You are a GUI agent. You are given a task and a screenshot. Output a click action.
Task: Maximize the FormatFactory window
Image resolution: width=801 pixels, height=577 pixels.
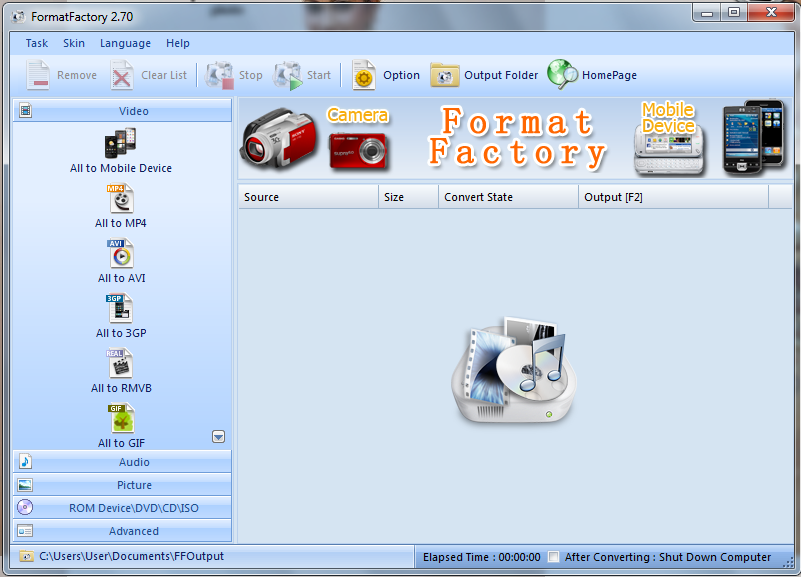734,12
